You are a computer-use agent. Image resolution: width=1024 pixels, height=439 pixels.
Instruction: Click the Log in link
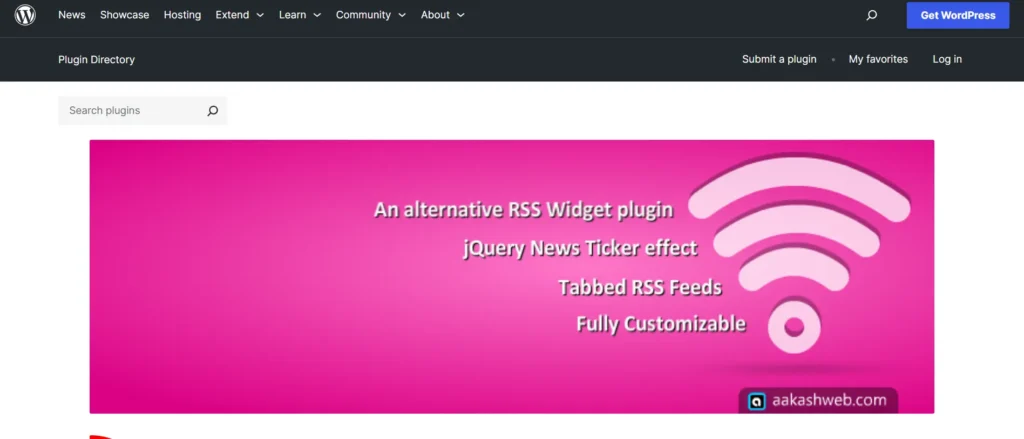click(947, 59)
